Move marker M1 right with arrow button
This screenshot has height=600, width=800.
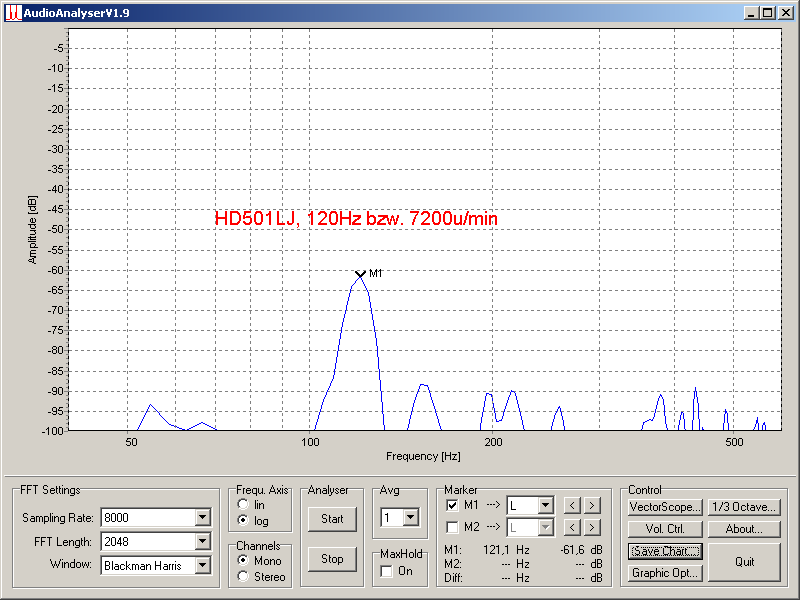point(592,505)
